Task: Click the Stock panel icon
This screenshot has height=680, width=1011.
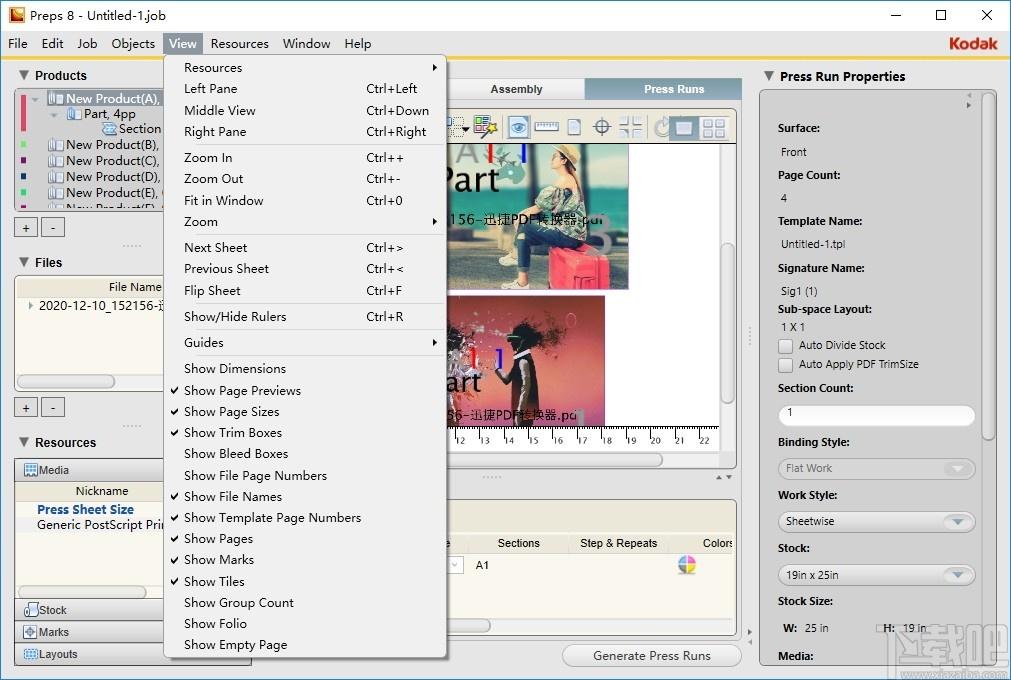Action: click(x=30, y=610)
